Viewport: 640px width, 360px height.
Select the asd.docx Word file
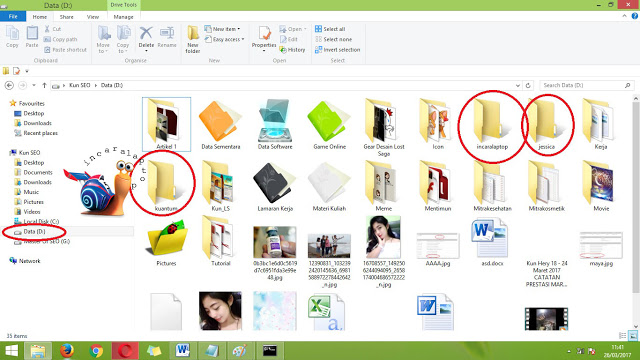[492, 243]
